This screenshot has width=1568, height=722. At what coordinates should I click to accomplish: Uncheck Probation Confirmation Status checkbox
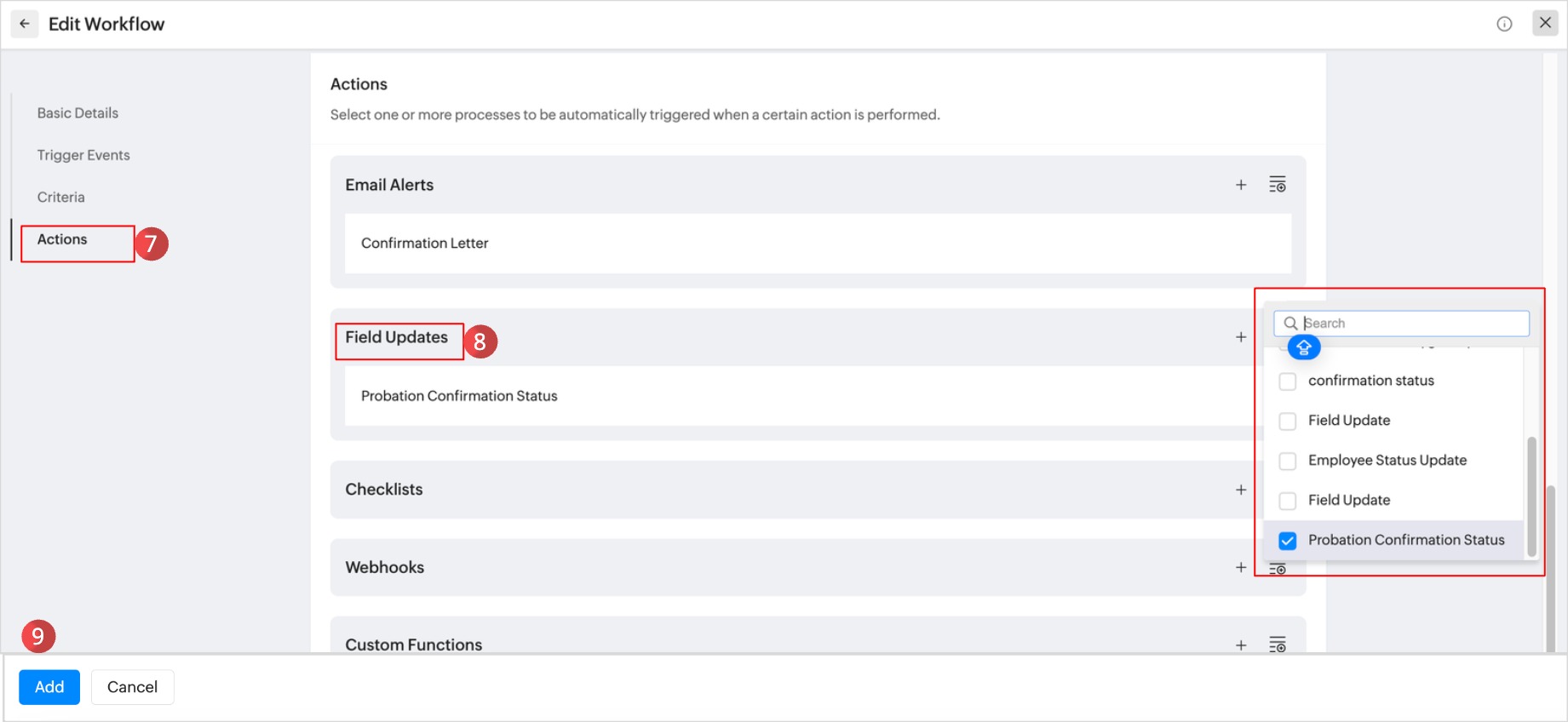1288,541
